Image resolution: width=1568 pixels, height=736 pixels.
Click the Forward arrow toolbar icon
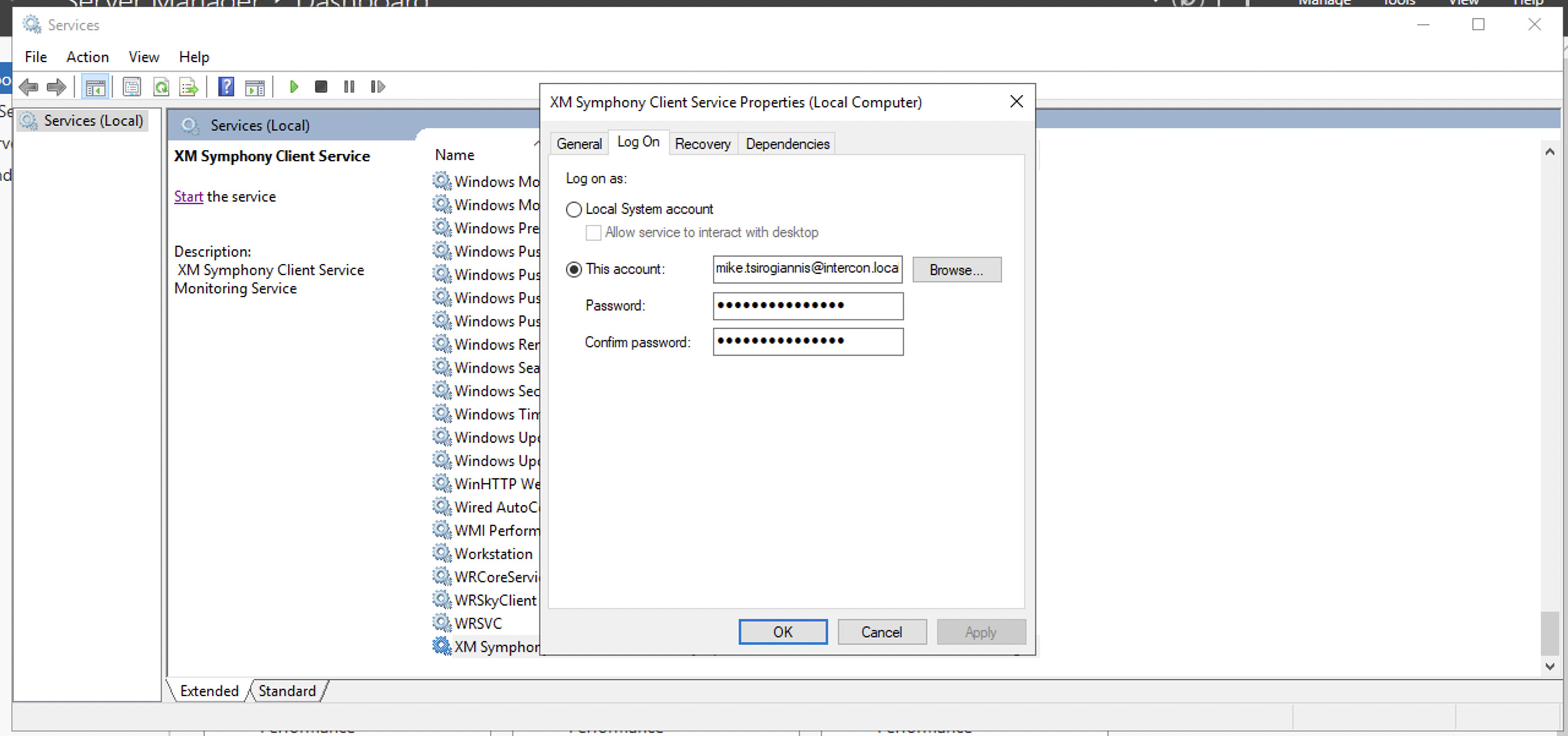click(56, 87)
